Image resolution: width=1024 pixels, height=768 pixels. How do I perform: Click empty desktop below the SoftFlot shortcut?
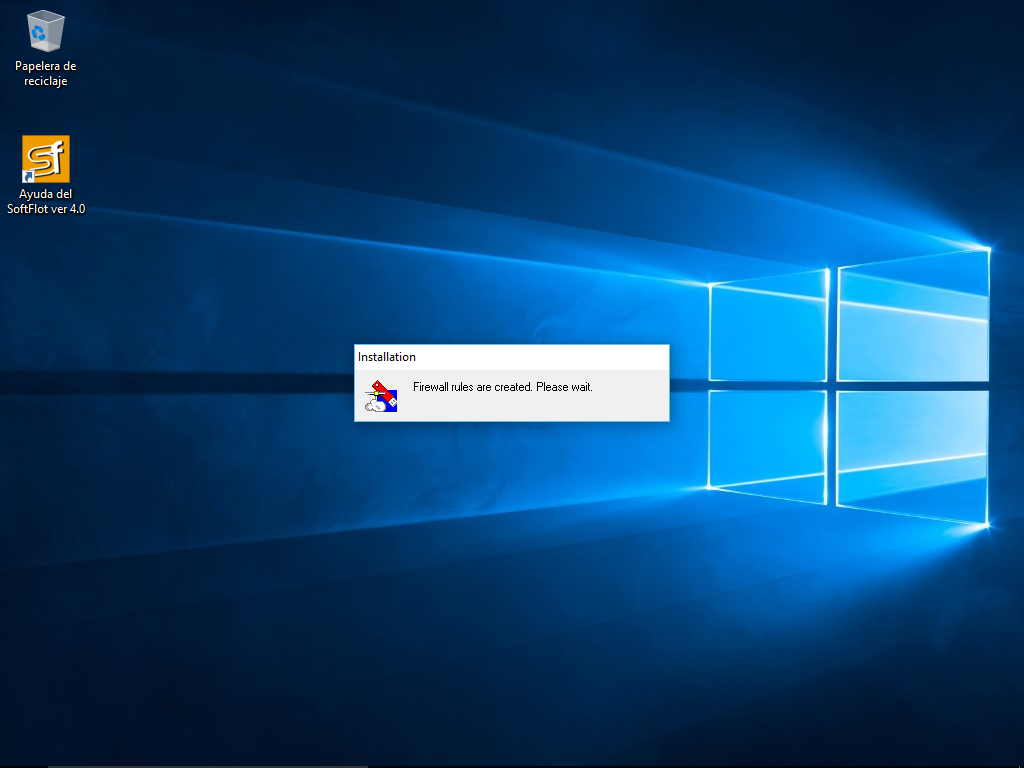(x=46, y=300)
